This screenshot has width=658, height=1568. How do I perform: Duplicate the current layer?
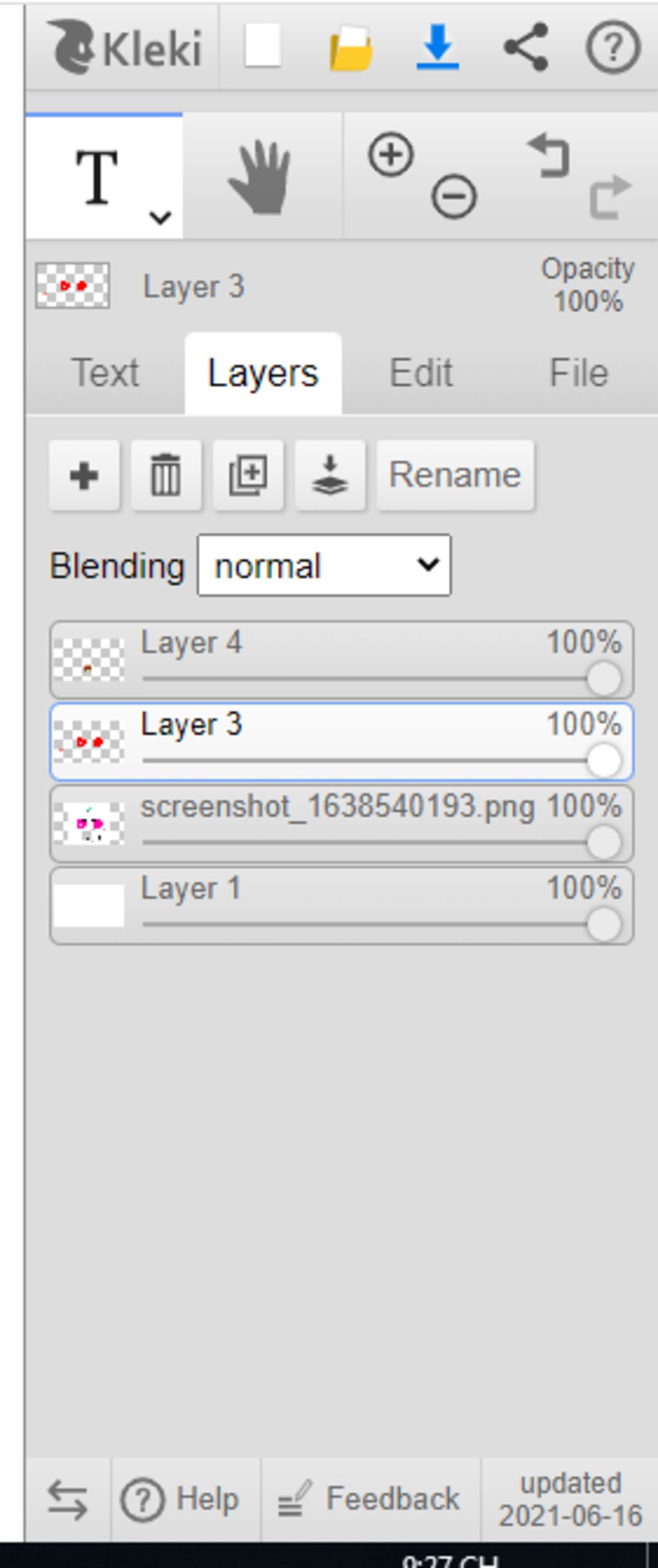tap(248, 476)
